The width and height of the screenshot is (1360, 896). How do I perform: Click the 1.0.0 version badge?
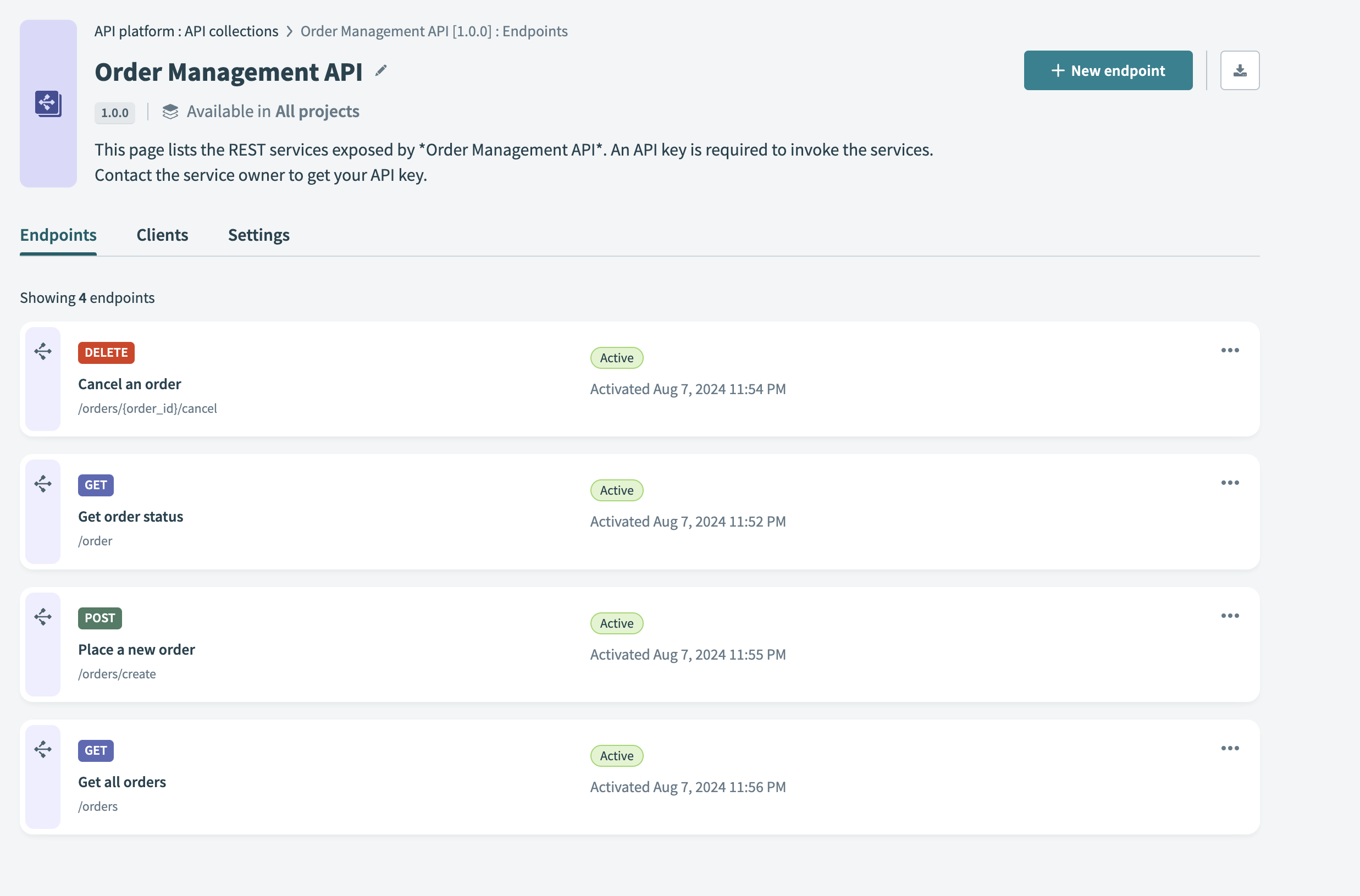[114, 113]
